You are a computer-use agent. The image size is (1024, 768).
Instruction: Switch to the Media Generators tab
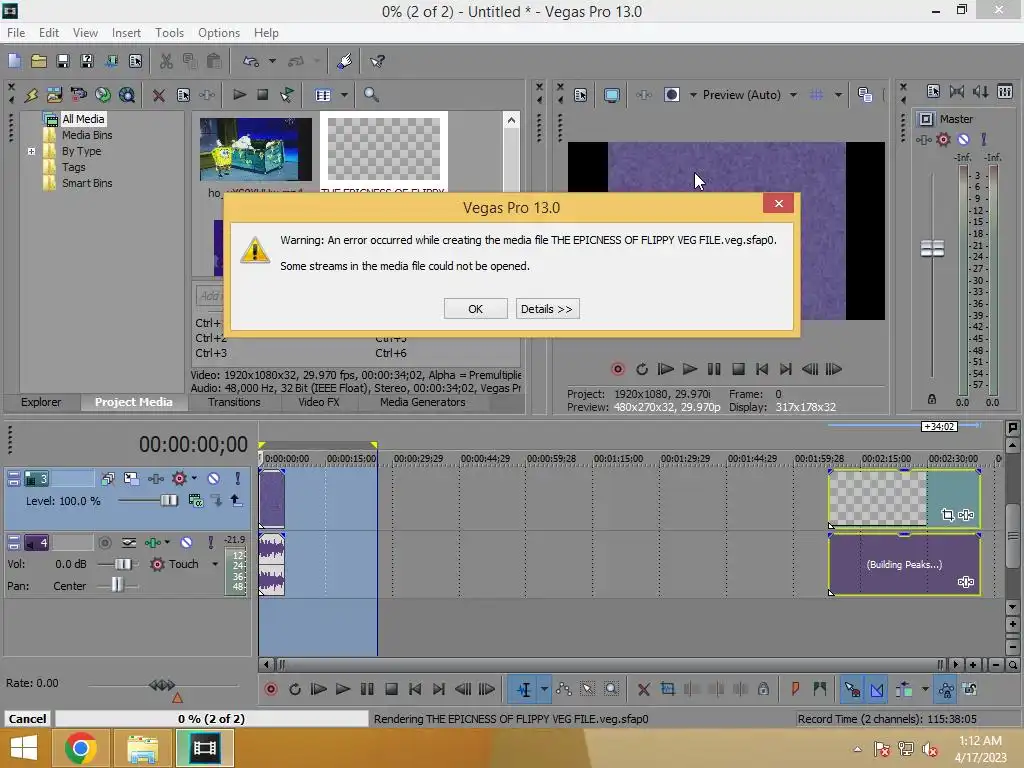(423, 402)
